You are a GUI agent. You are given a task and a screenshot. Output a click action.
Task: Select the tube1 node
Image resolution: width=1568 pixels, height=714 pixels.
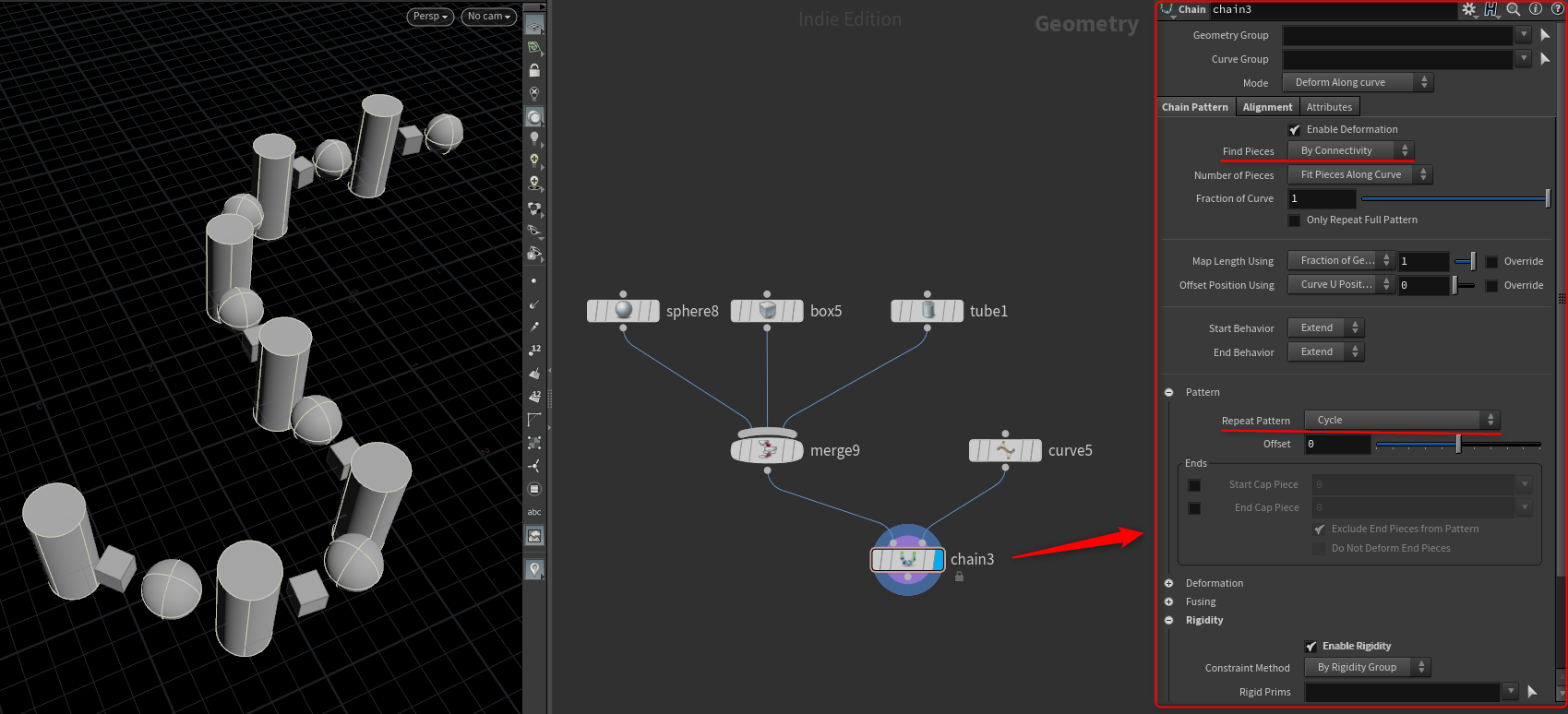click(928, 311)
